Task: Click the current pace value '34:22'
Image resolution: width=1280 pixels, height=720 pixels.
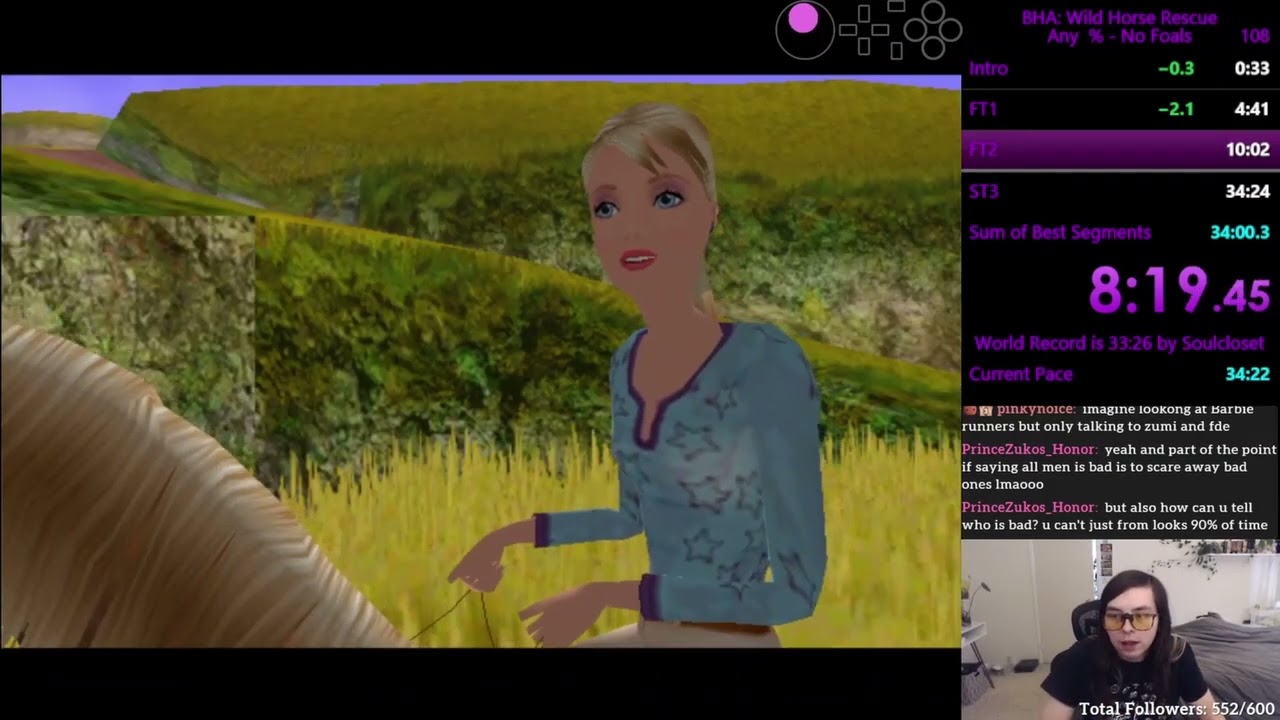Action: pos(1247,374)
